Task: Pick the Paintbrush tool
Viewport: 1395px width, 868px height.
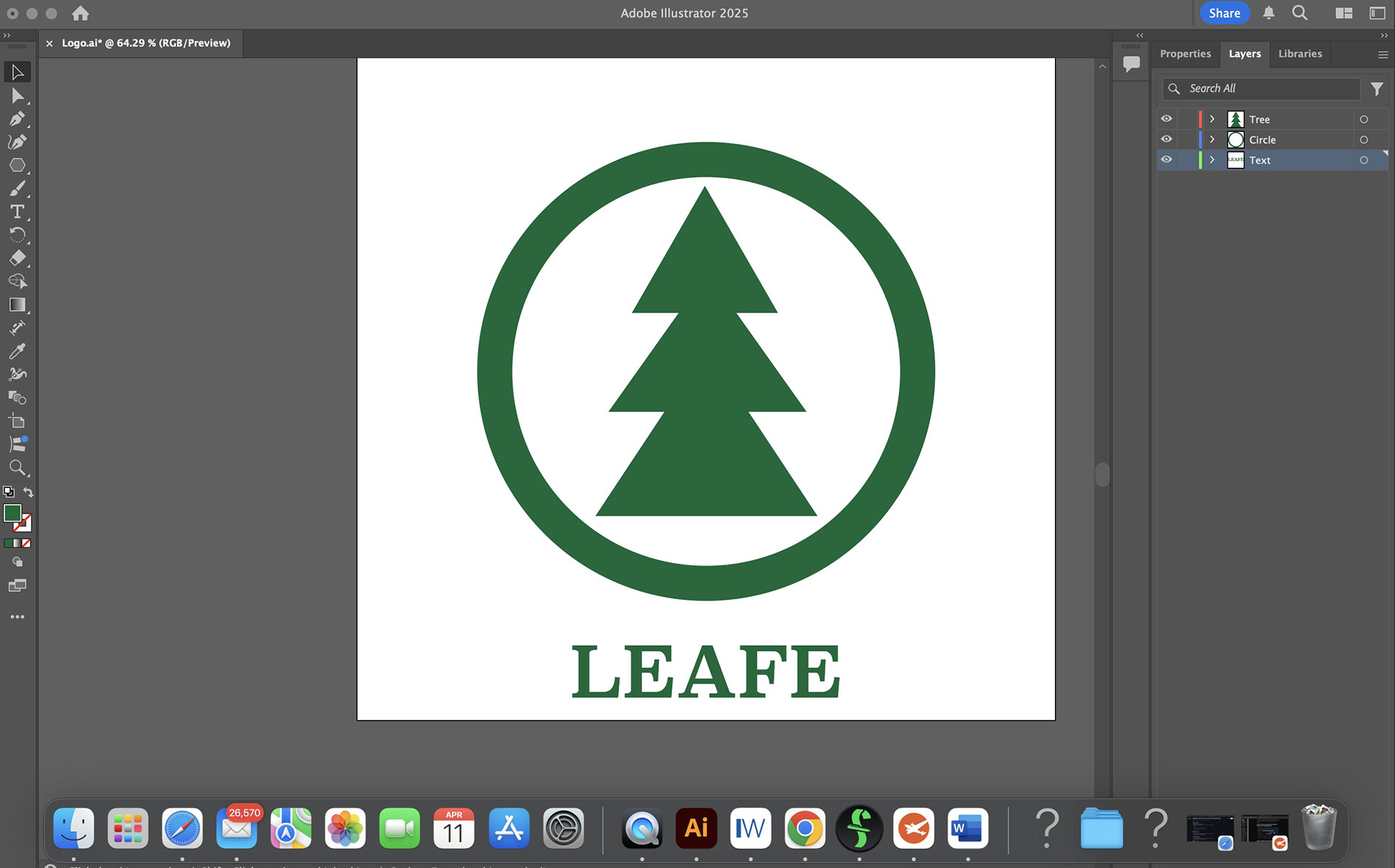Action: coord(17,189)
